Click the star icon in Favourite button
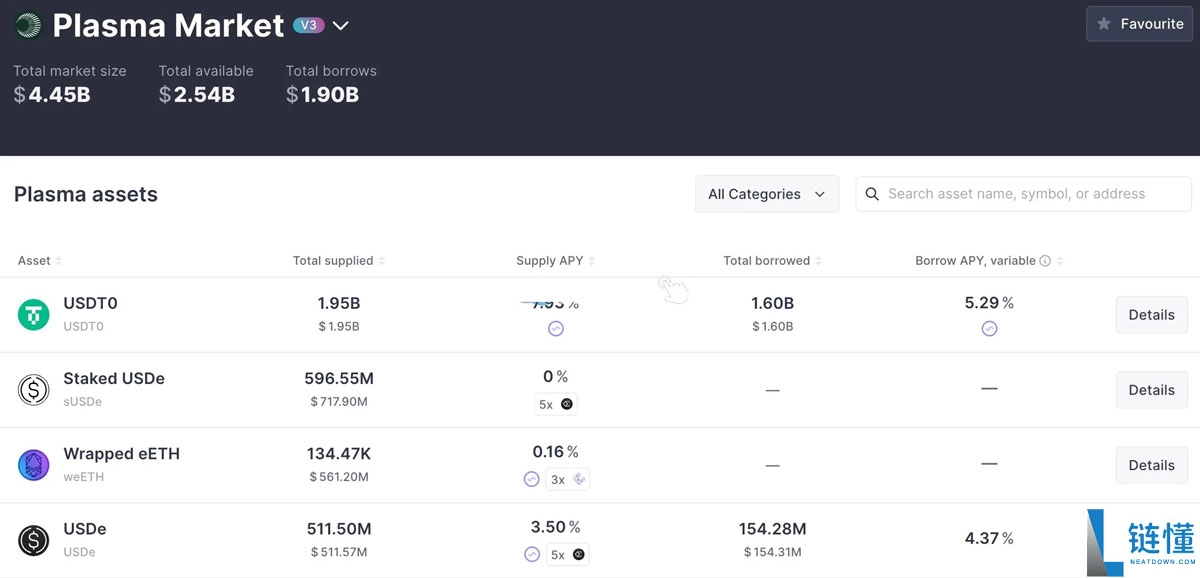 click(1104, 24)
